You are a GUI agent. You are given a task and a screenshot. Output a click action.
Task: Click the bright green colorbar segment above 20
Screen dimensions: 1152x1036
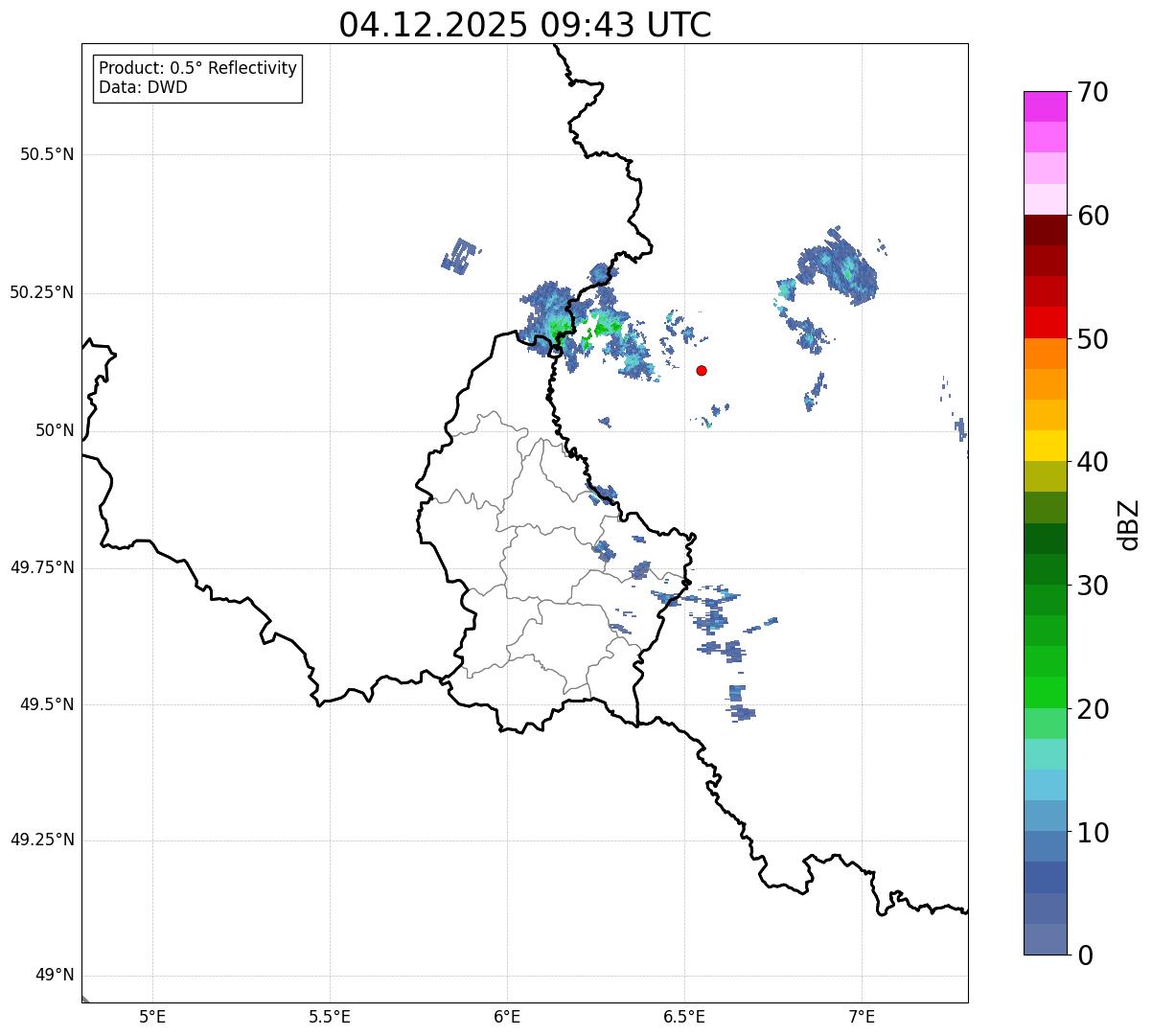pos(1045,692)
